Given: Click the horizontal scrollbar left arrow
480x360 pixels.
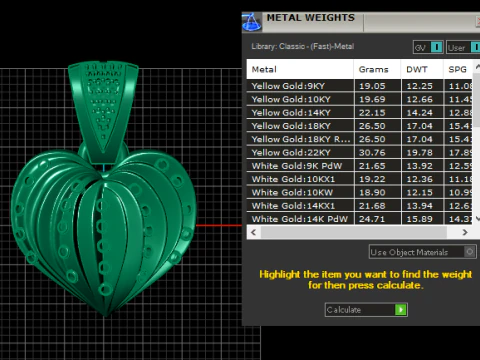Looking at the screenshot, I should click(254, 232).
